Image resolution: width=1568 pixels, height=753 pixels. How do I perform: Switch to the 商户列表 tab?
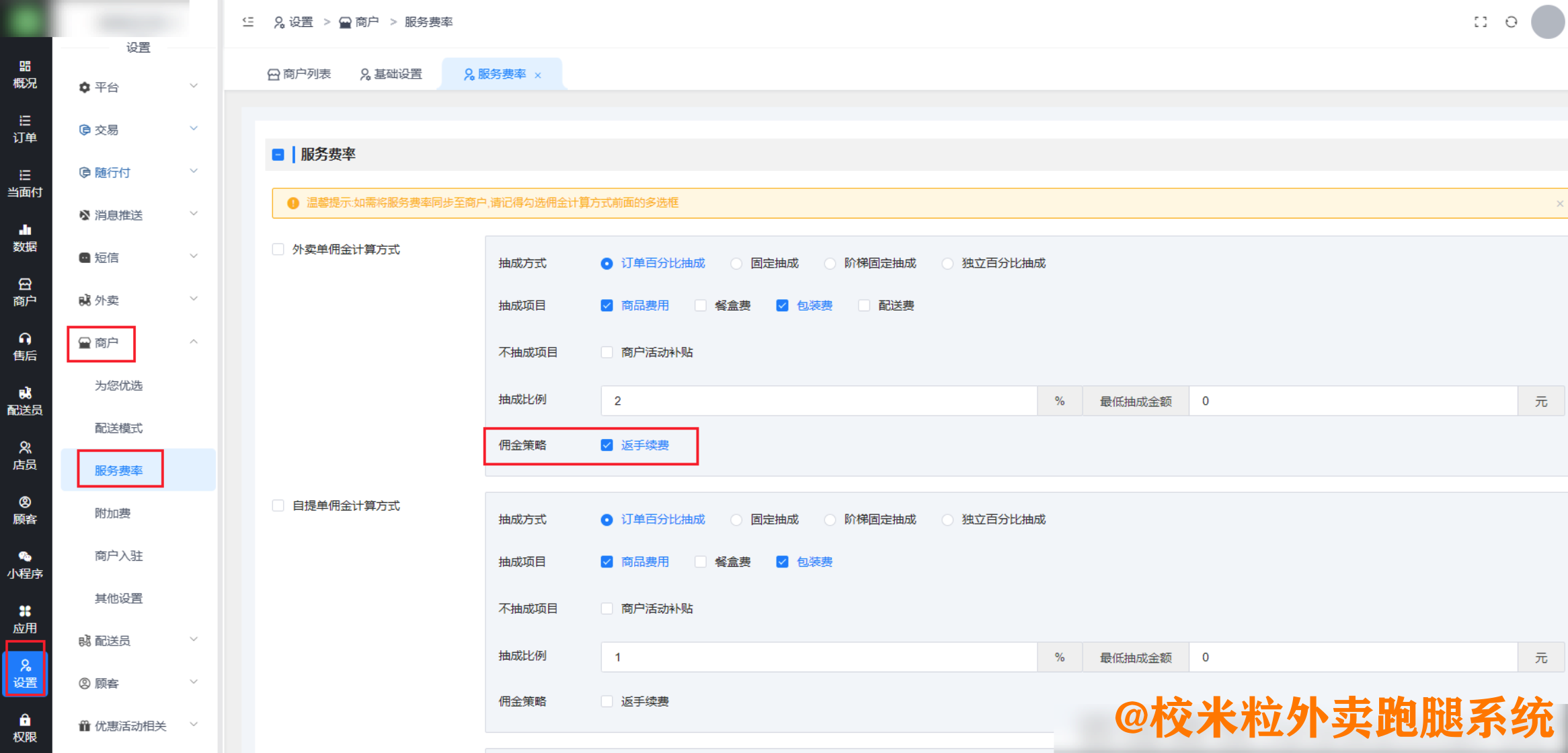point(299,74)
